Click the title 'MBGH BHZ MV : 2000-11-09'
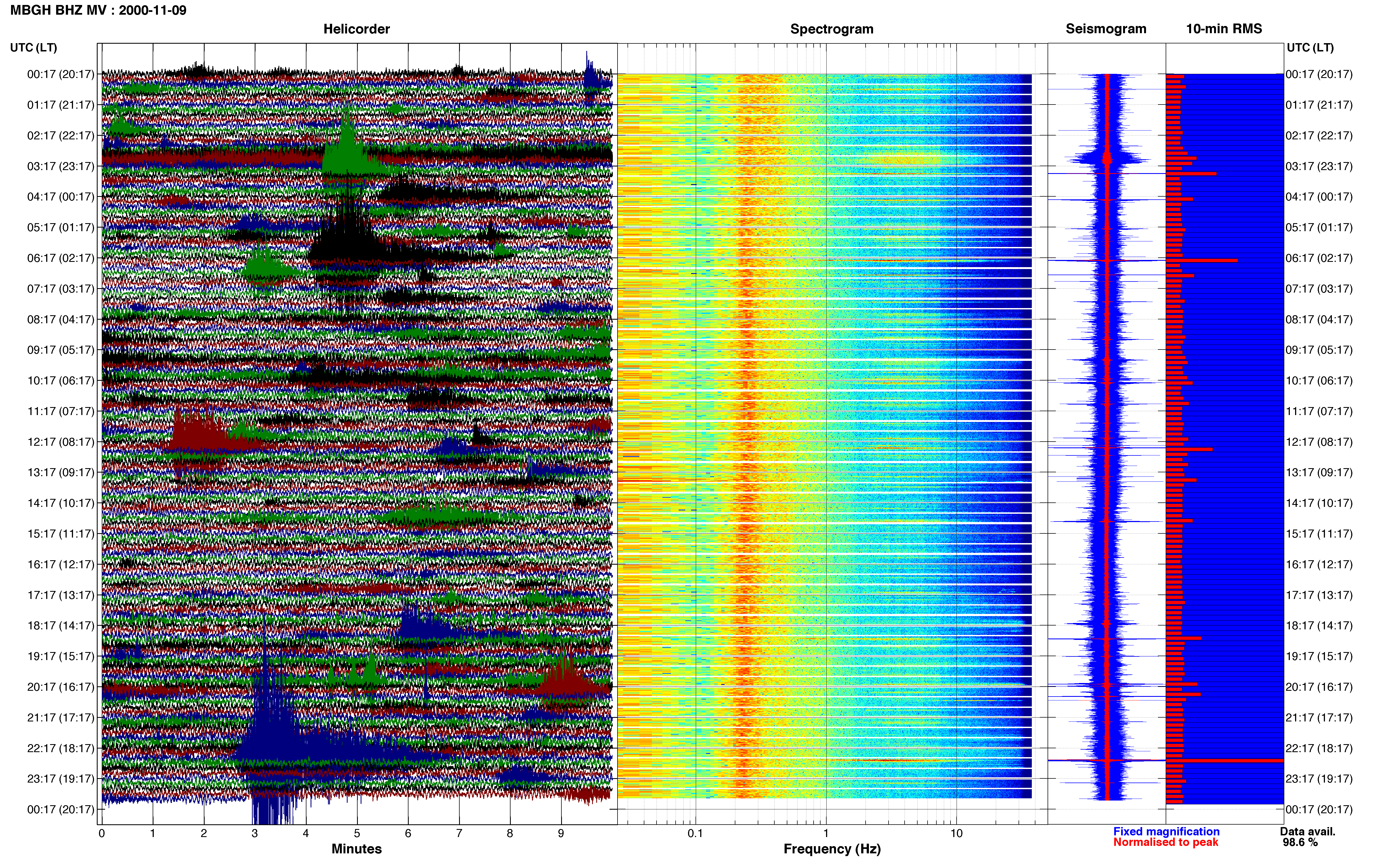This screenshot has width=1388, height=868. [x=98, y=10]
